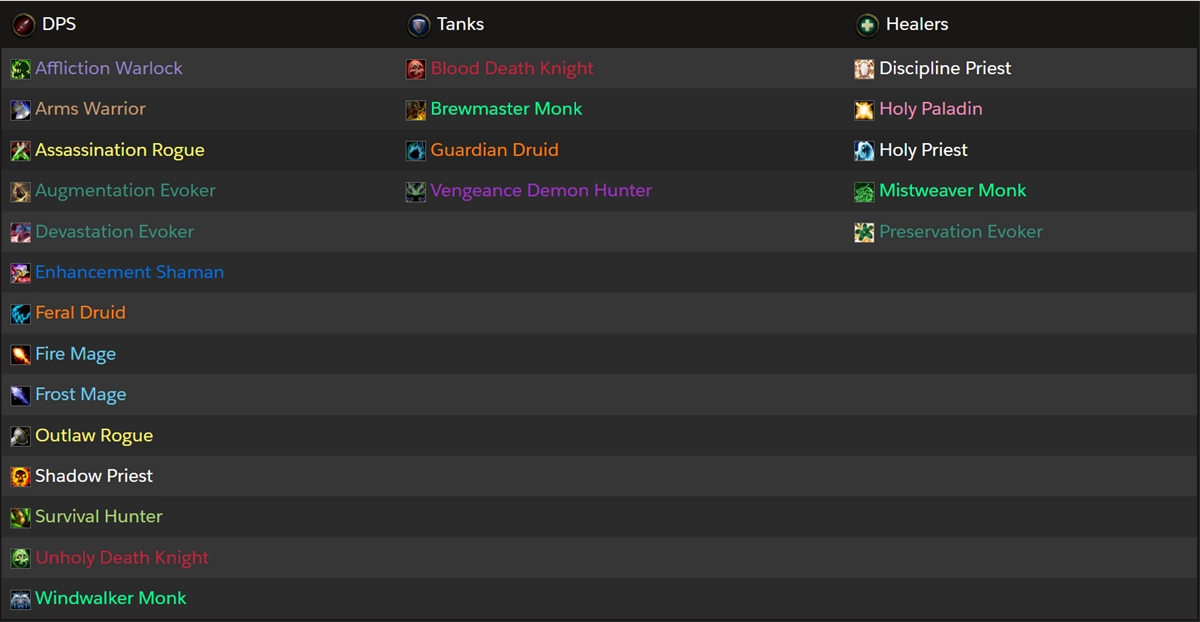Click the DPS column header

(58, 24)
